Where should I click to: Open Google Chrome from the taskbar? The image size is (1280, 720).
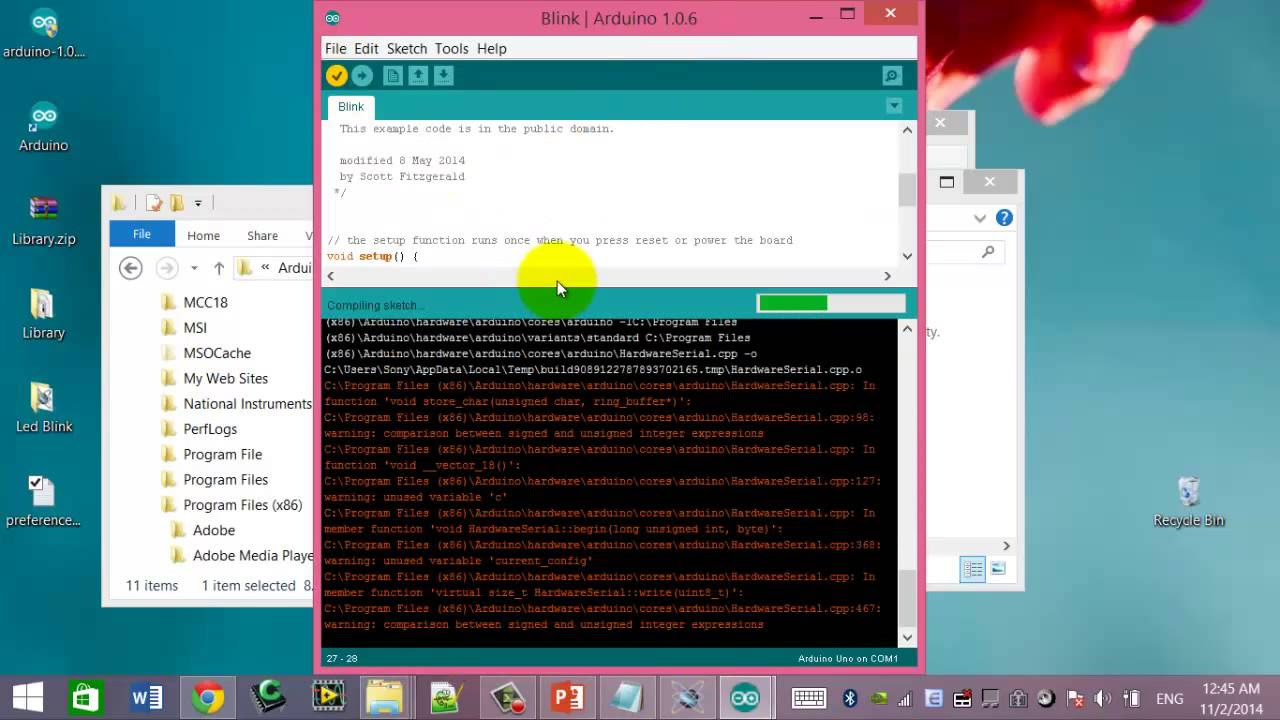click(x=208, y=697)
